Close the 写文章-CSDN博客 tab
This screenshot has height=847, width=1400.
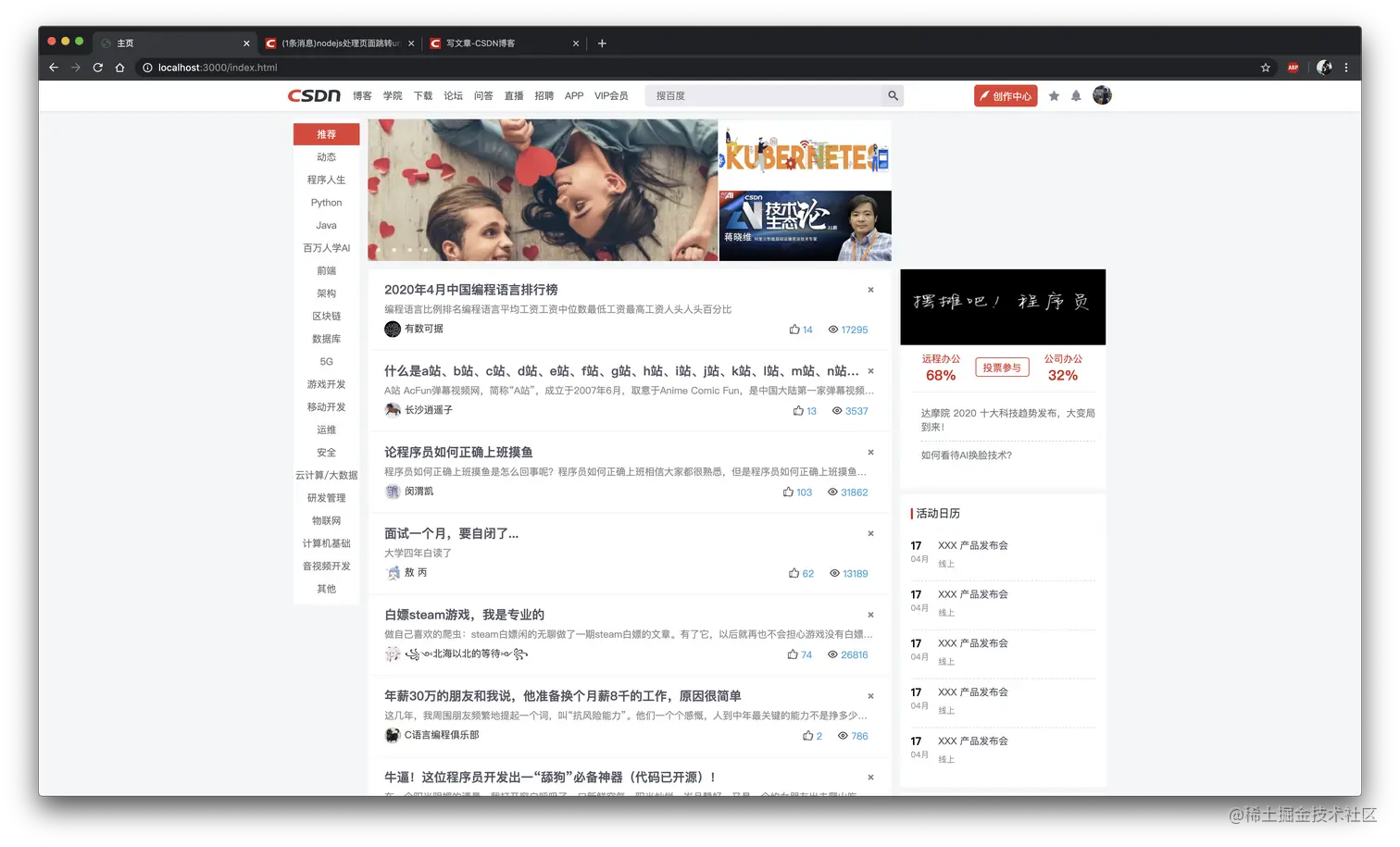(x=576, y=44)
